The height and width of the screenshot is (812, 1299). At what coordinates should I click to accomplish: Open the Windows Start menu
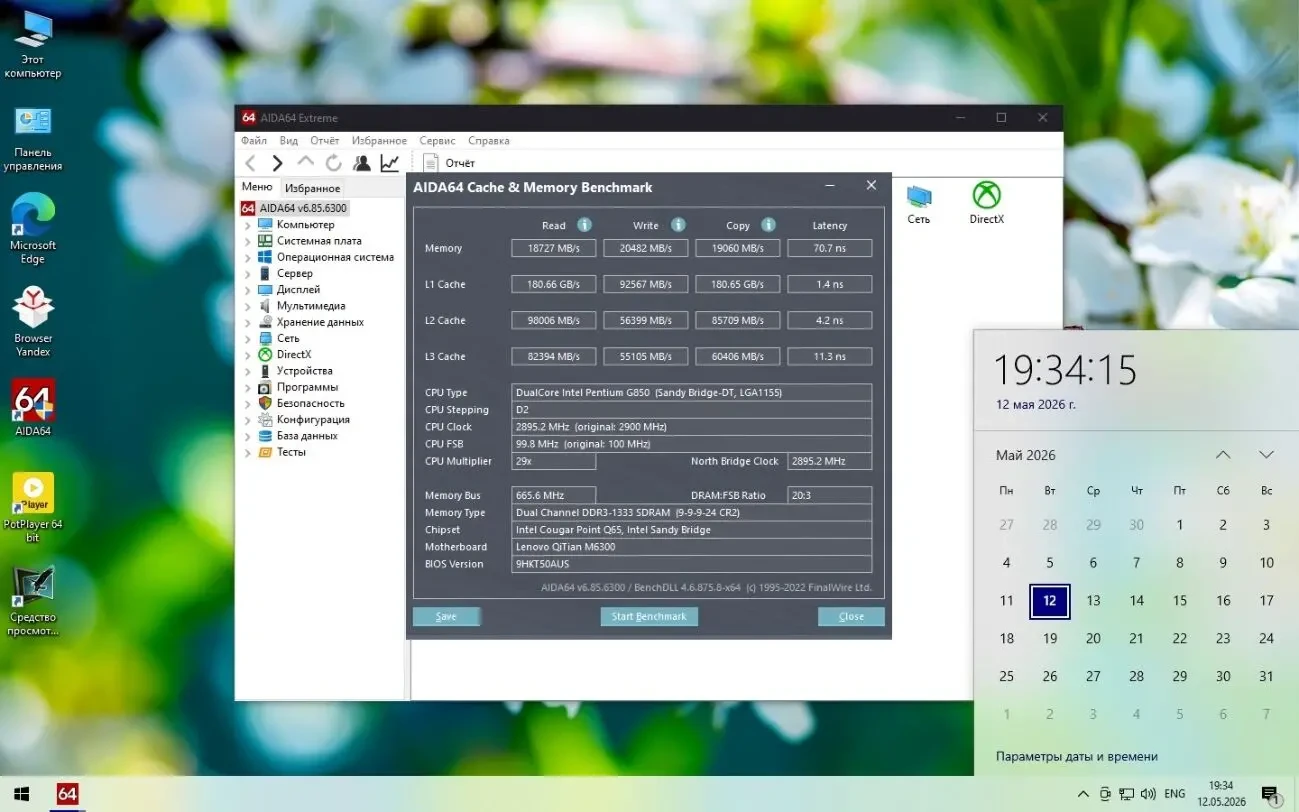point(20,794)
